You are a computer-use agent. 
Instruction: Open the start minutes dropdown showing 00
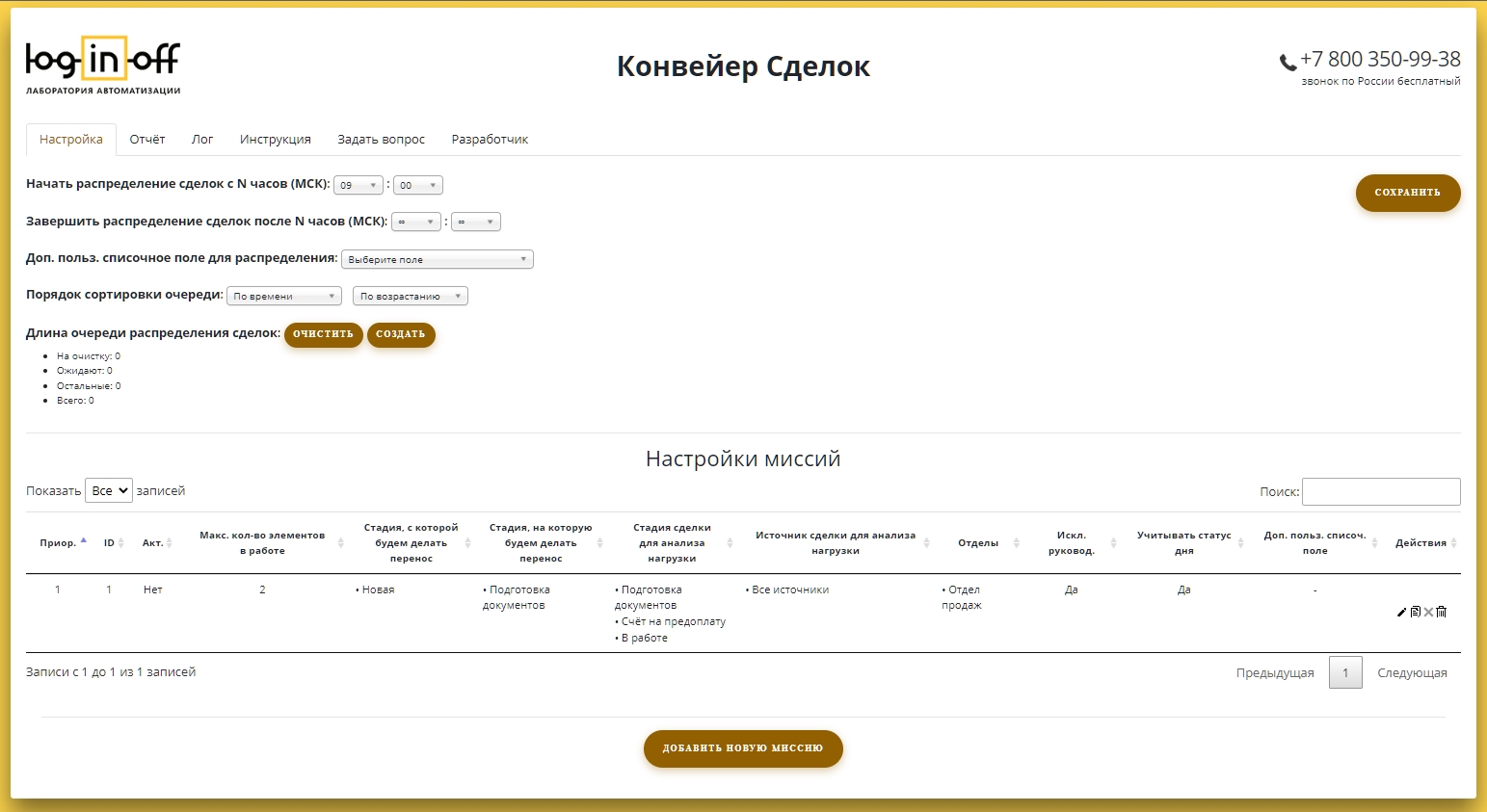tap(417, 185)
